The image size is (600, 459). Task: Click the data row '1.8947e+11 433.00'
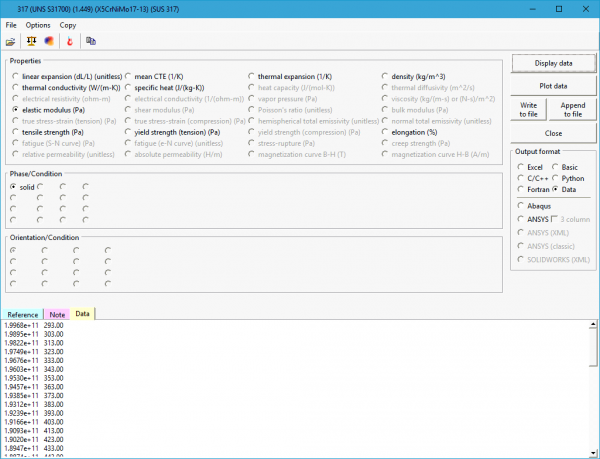tap(34, 449)
